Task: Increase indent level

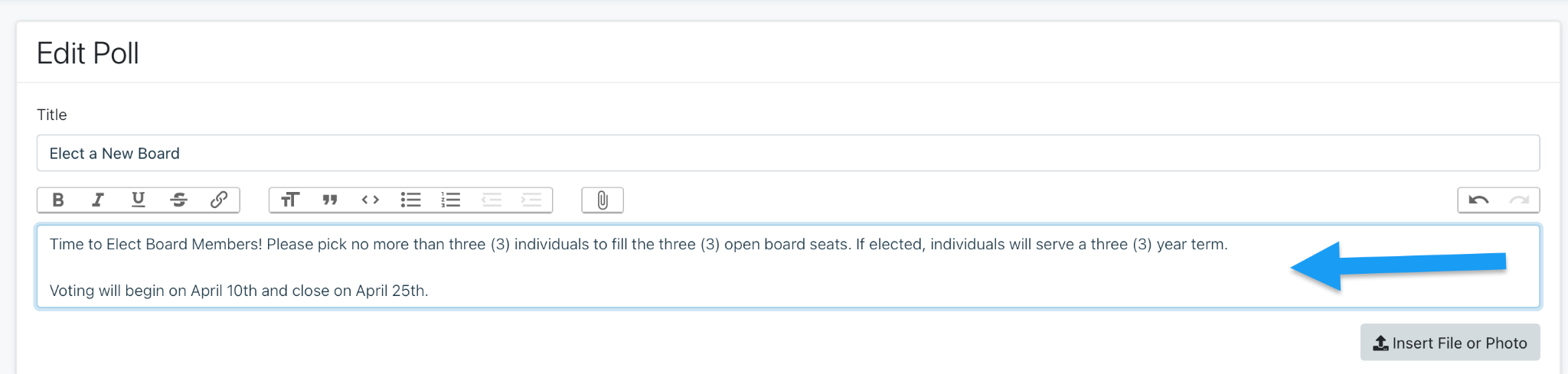Action: click(531, 200)
